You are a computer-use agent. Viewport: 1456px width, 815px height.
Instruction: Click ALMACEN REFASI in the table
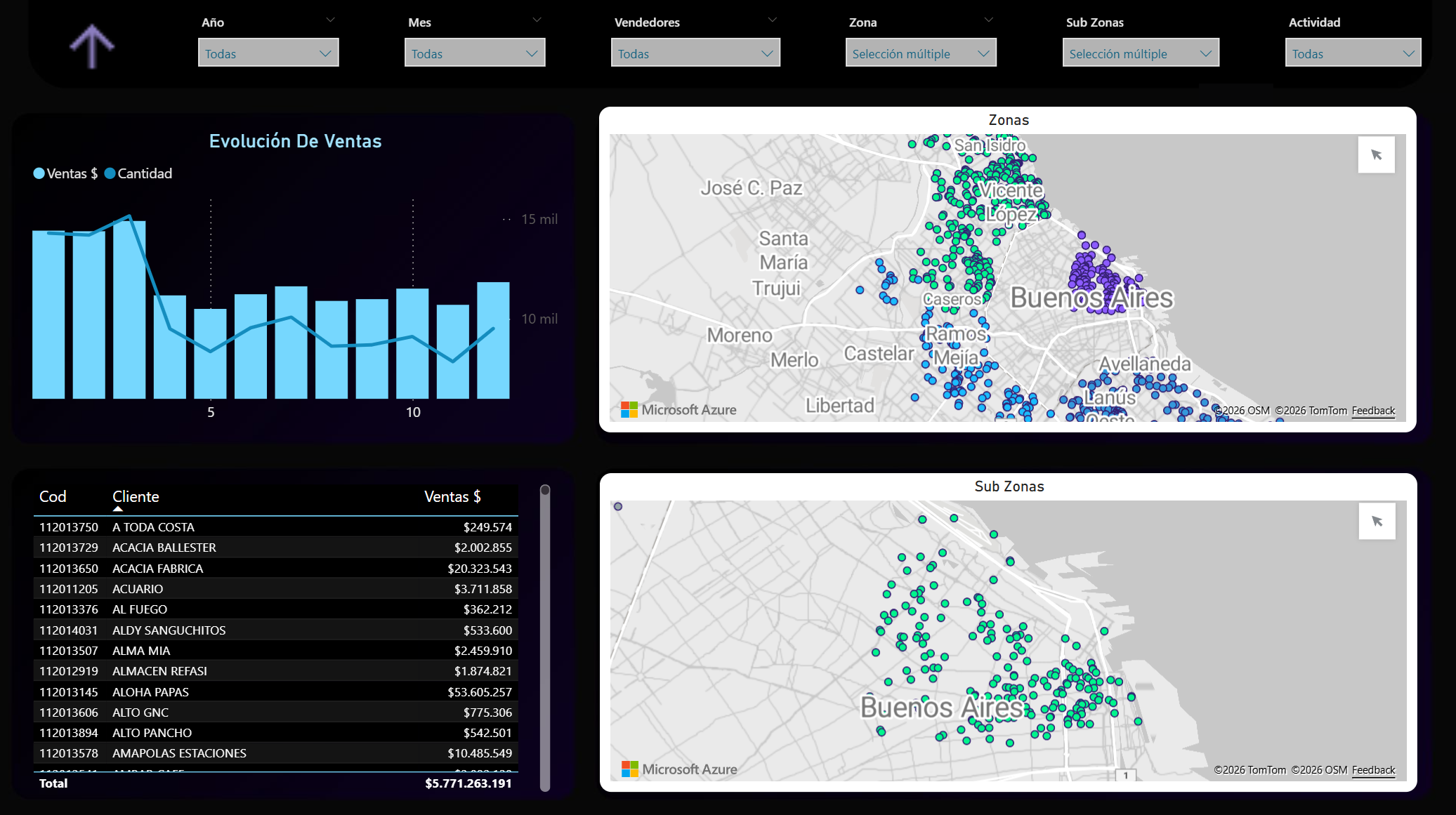[x=159, y=671]
